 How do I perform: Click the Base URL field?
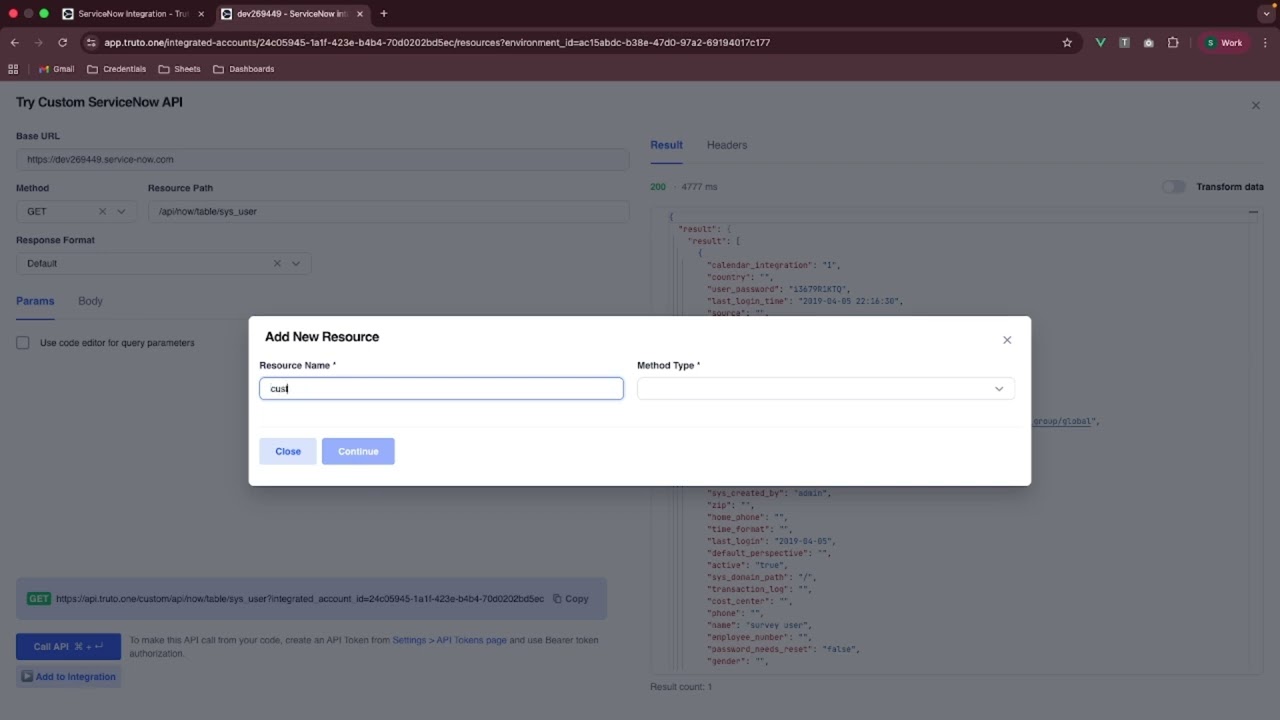pos(322,159)
